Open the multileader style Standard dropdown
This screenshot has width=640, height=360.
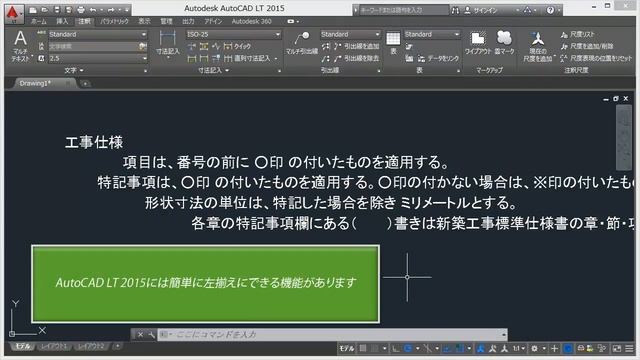[x=350, y=34]
